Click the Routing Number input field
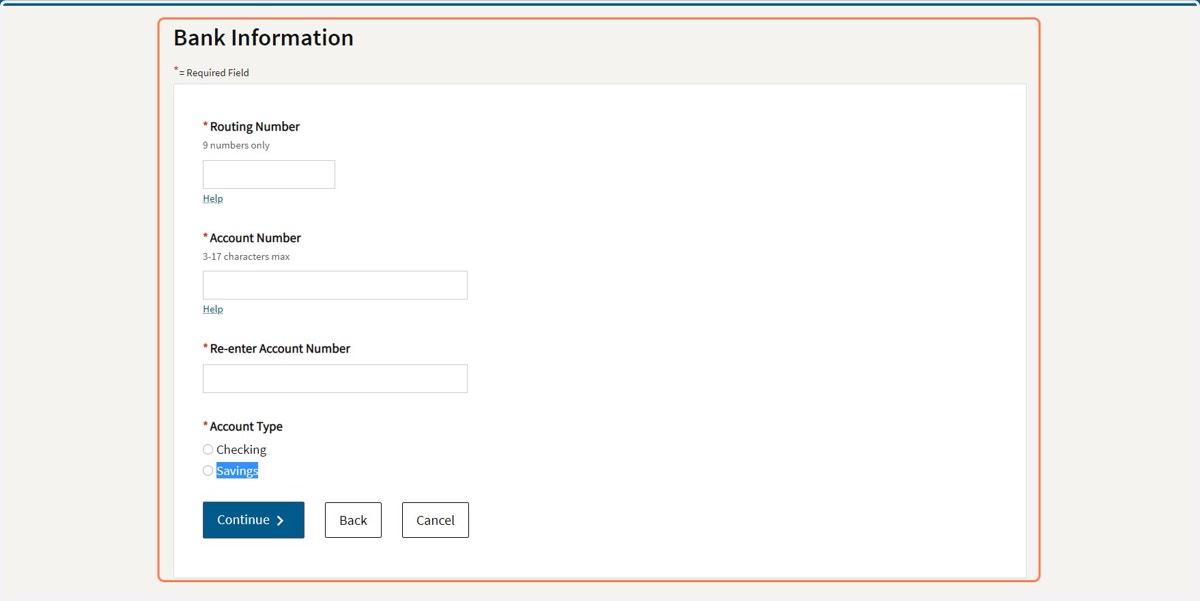1200x601 pixels. [269, 174]
